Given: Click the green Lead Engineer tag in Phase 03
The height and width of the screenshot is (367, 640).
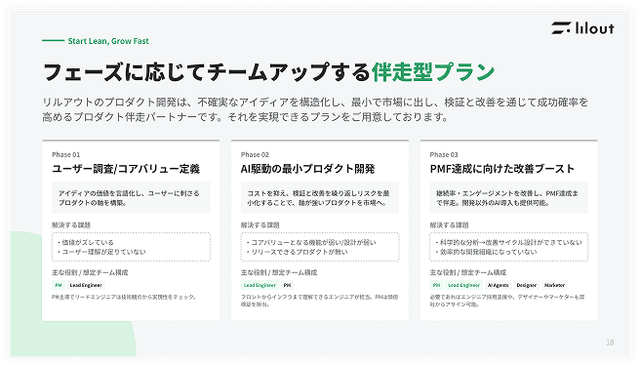Looking at the screenshot, I should point(464,285).
